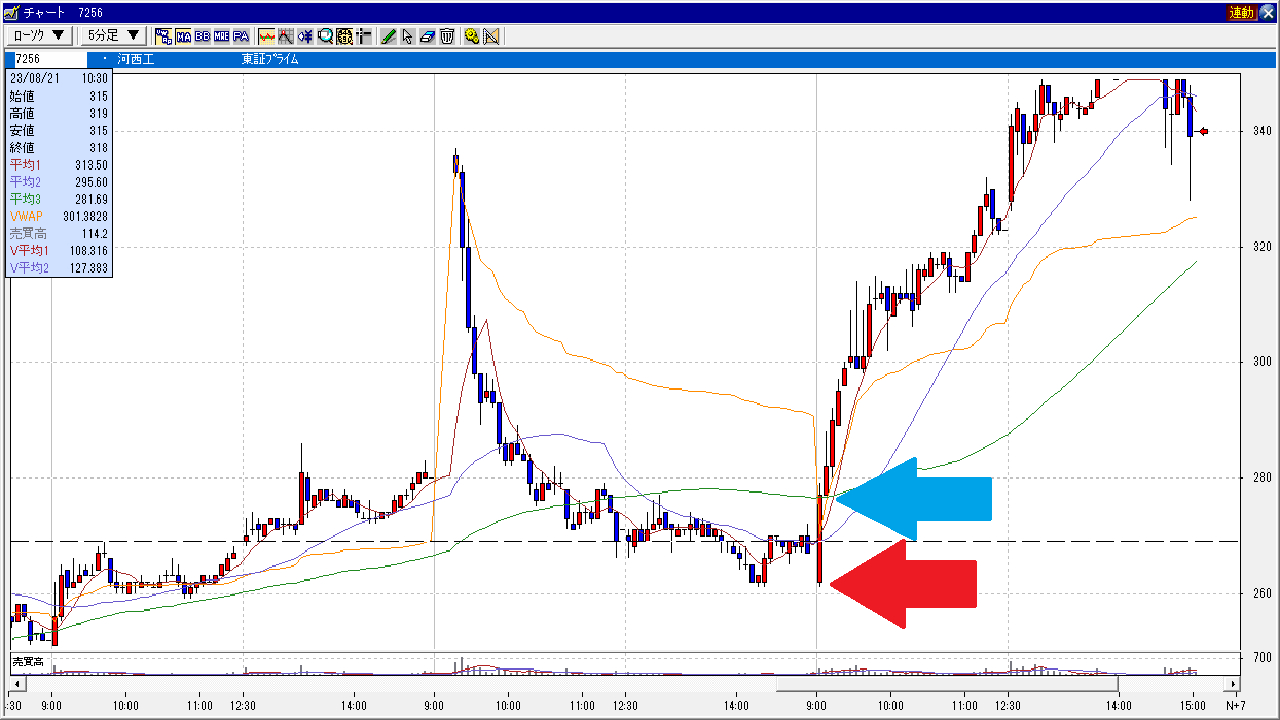Open chart settings with the gear icon

coord(471,36)
